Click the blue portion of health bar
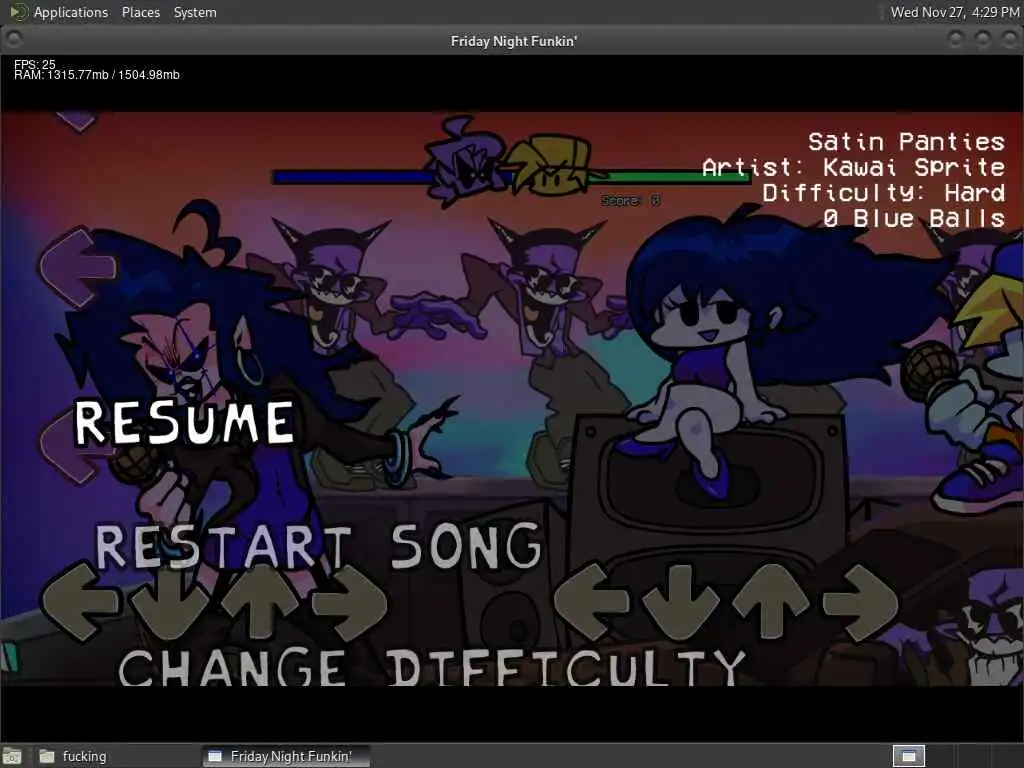1024x768 pixels. 351,178
